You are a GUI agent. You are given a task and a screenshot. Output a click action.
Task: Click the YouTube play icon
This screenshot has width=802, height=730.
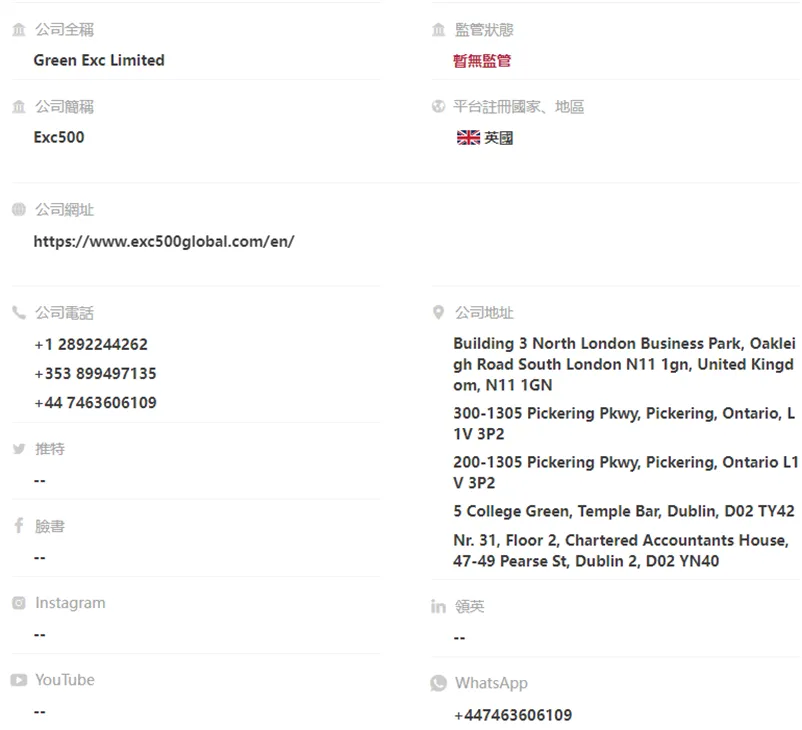(x=19, y=680)
